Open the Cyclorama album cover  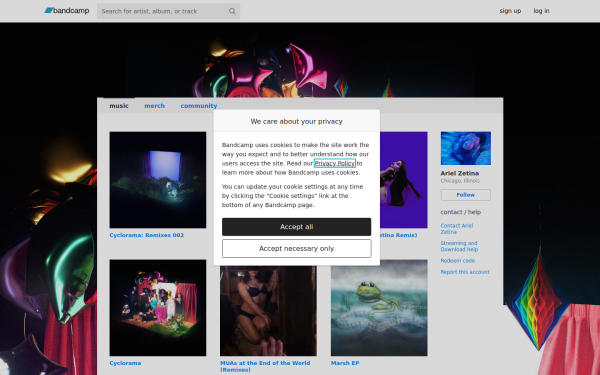[158, 308]
